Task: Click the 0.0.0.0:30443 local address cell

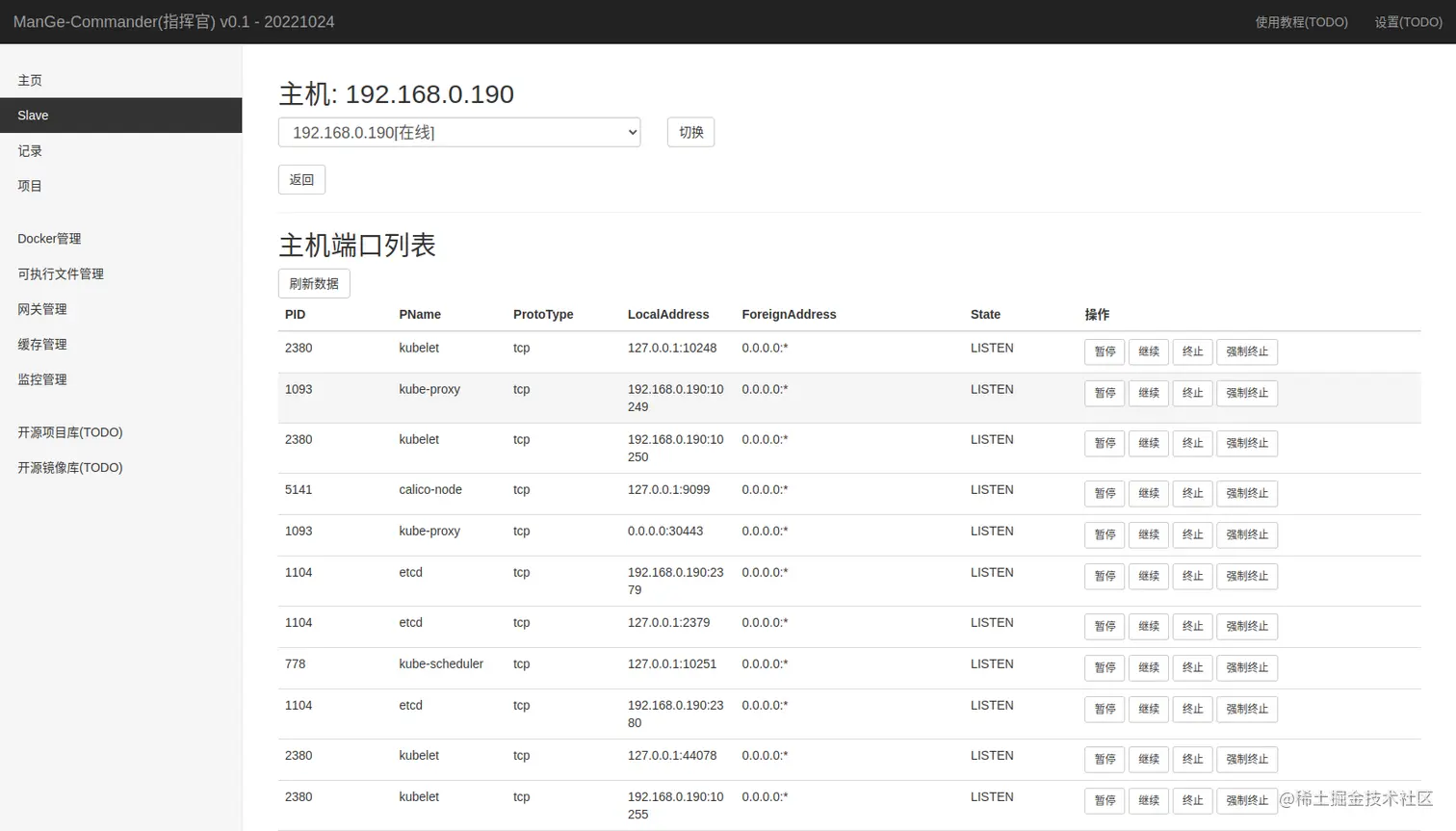Action: (665, 532)
